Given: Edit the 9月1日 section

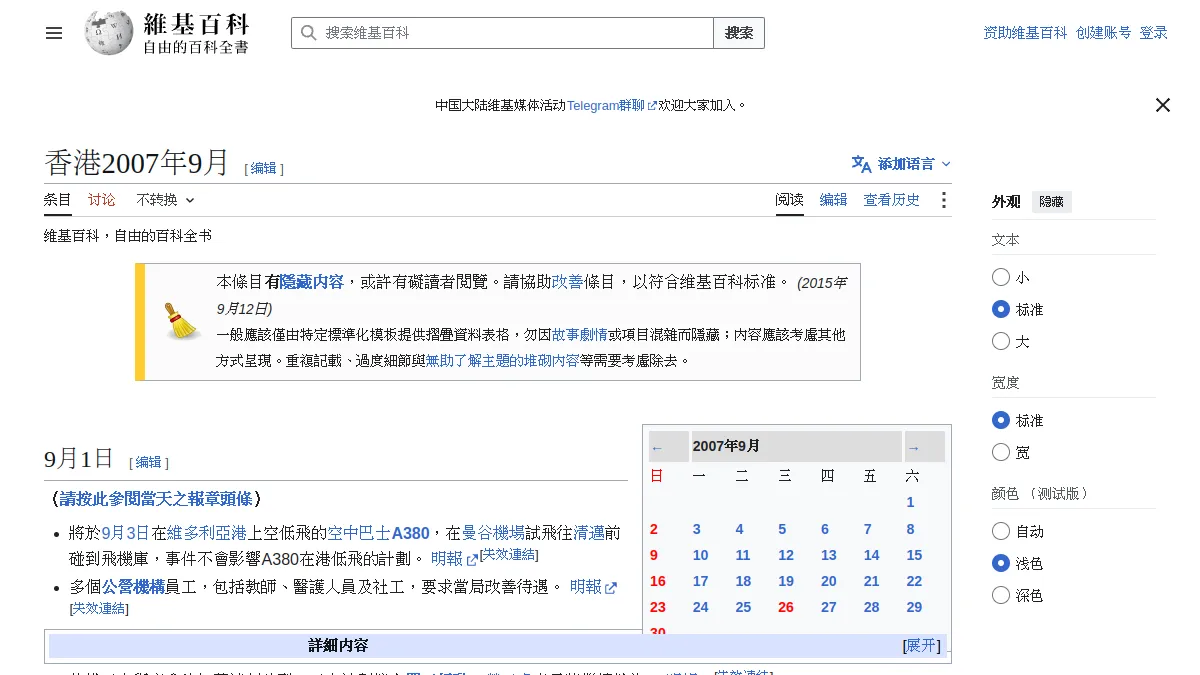Looking at the screenshot, I should tap(149, 462).
